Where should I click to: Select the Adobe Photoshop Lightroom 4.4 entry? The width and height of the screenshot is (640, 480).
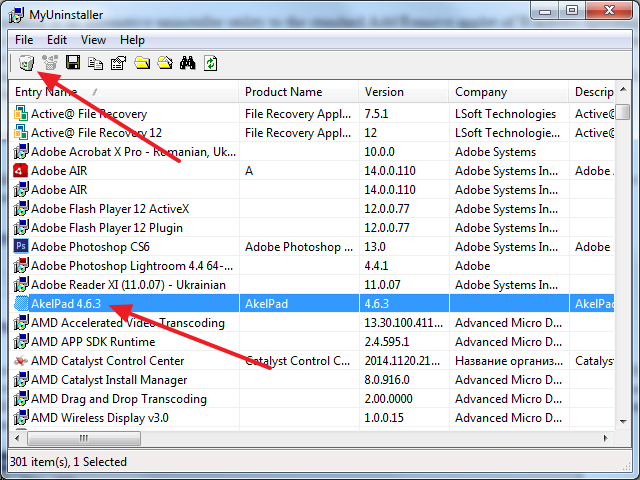click(132, 266)
